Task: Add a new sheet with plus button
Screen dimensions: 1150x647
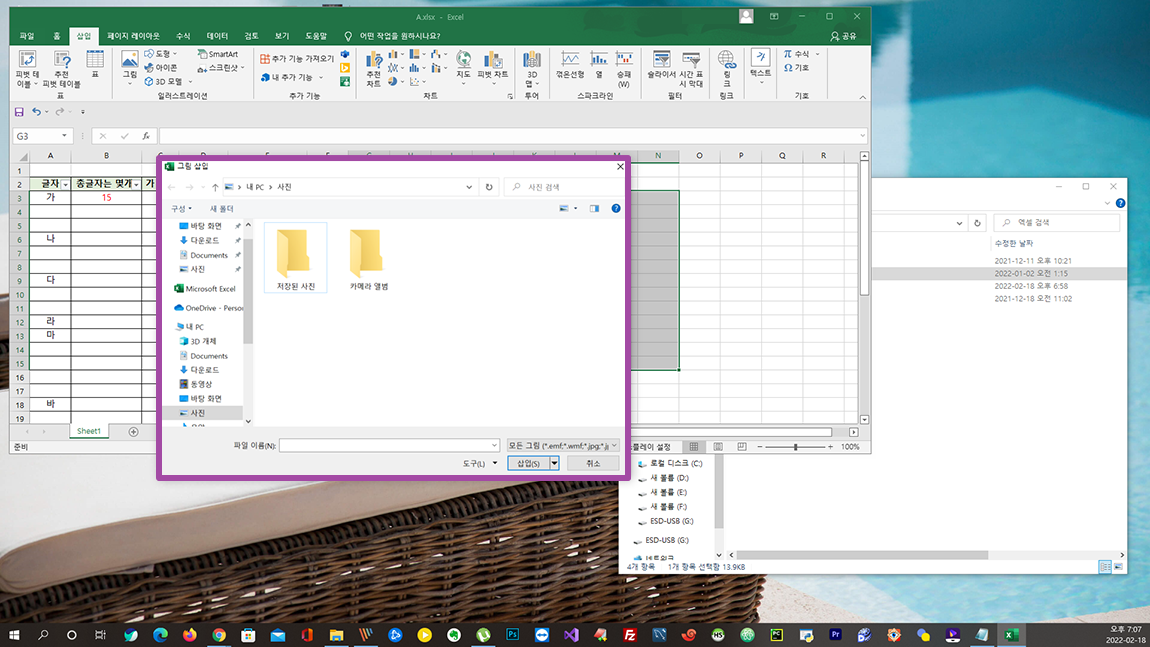Action: coord(133,431)
